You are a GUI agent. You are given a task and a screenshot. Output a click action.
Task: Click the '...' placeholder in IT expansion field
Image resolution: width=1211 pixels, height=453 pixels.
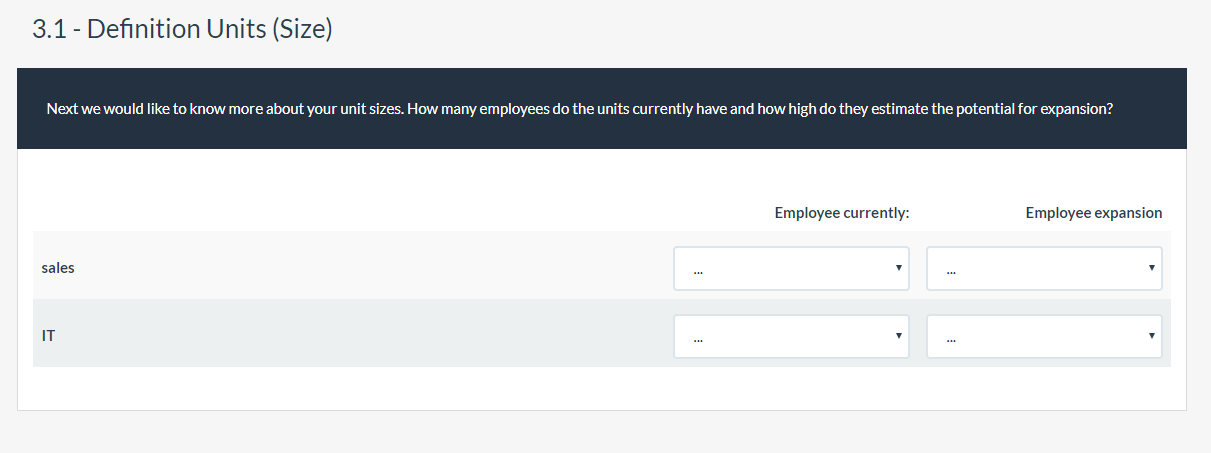click(x=950, y=338)
